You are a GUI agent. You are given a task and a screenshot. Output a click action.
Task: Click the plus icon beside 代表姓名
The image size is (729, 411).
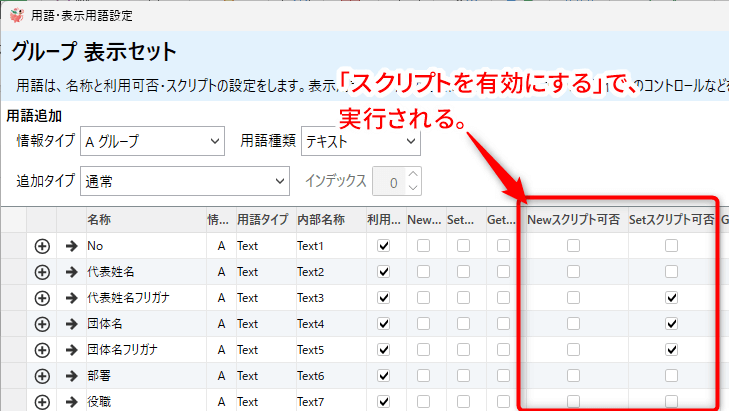pyautogui.click(x=42, y=272)
